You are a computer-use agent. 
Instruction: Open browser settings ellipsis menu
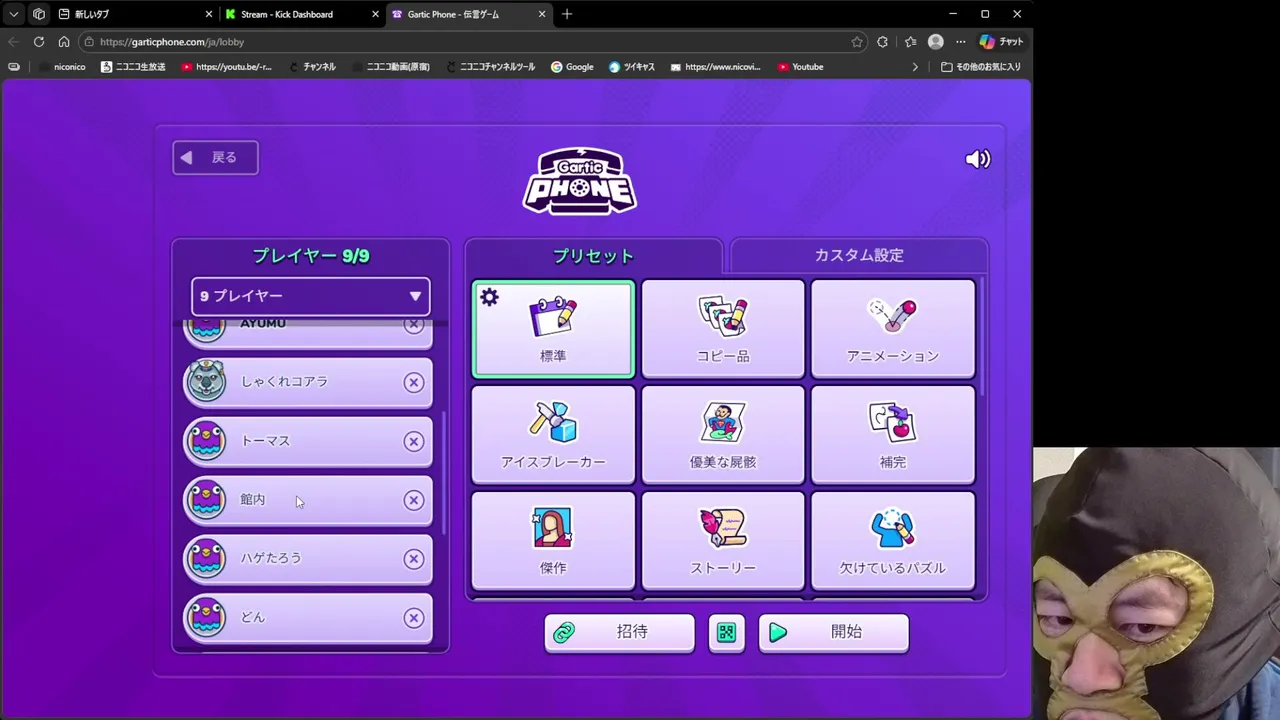pyautogui.click(x=961, y=42)
